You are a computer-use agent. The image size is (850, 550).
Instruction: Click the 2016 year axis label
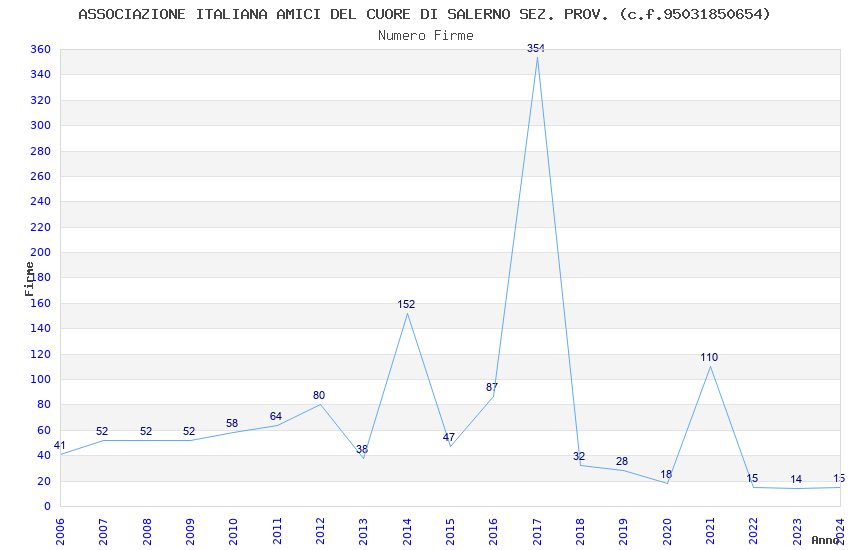(493, 532)
